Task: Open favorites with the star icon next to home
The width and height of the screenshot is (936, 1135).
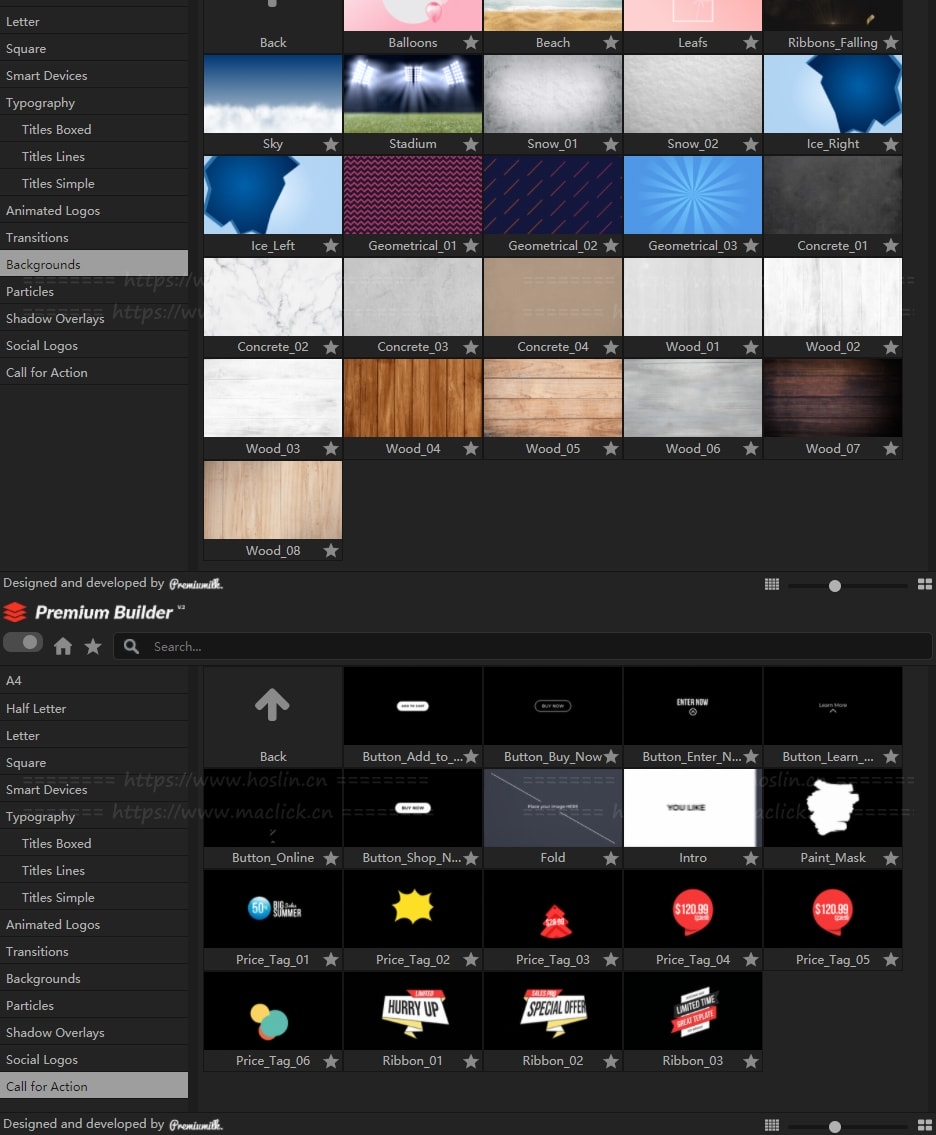Action: (93, 647)
